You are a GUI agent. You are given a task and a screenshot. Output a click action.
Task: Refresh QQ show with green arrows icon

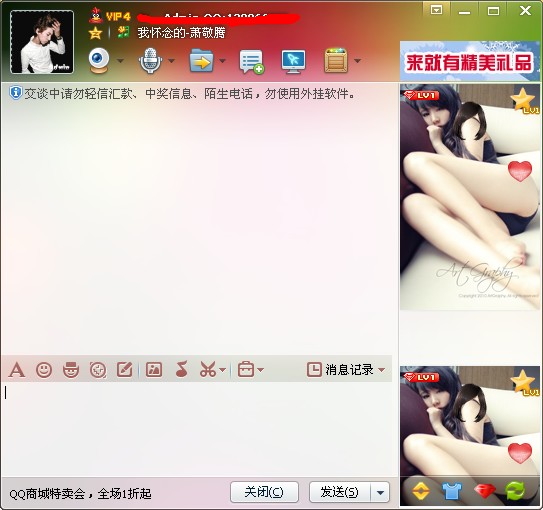coord(516,491)
